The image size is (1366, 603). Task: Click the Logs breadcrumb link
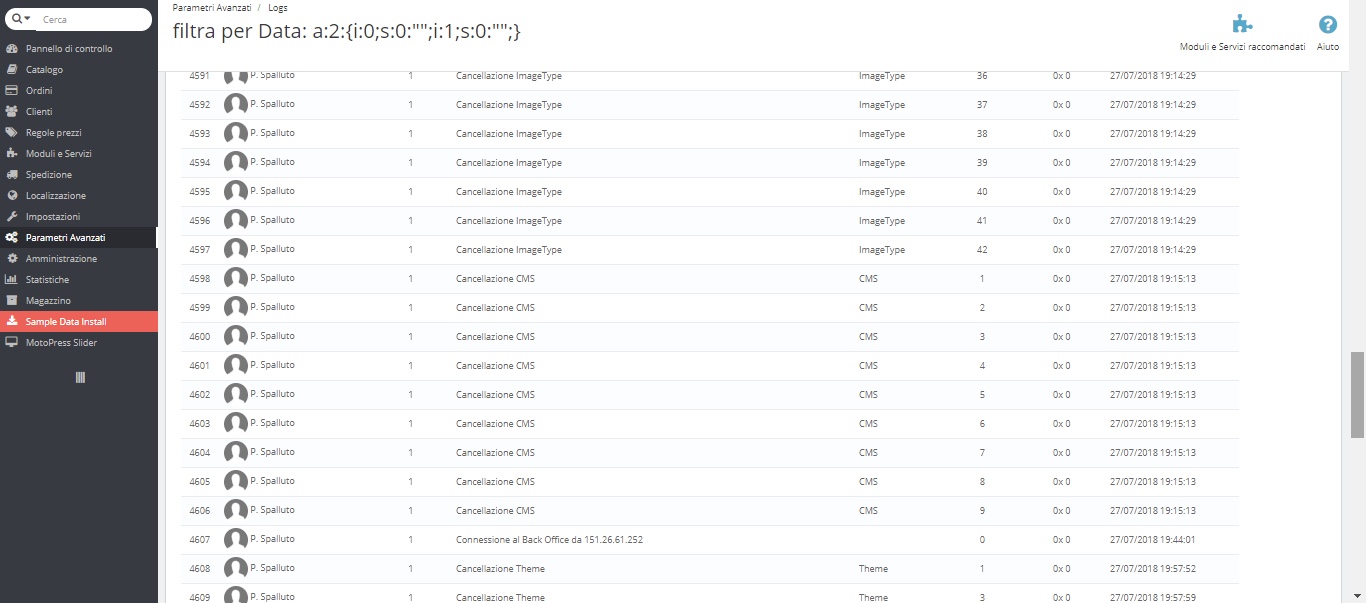pyautogui.click(x=278, y=7)
